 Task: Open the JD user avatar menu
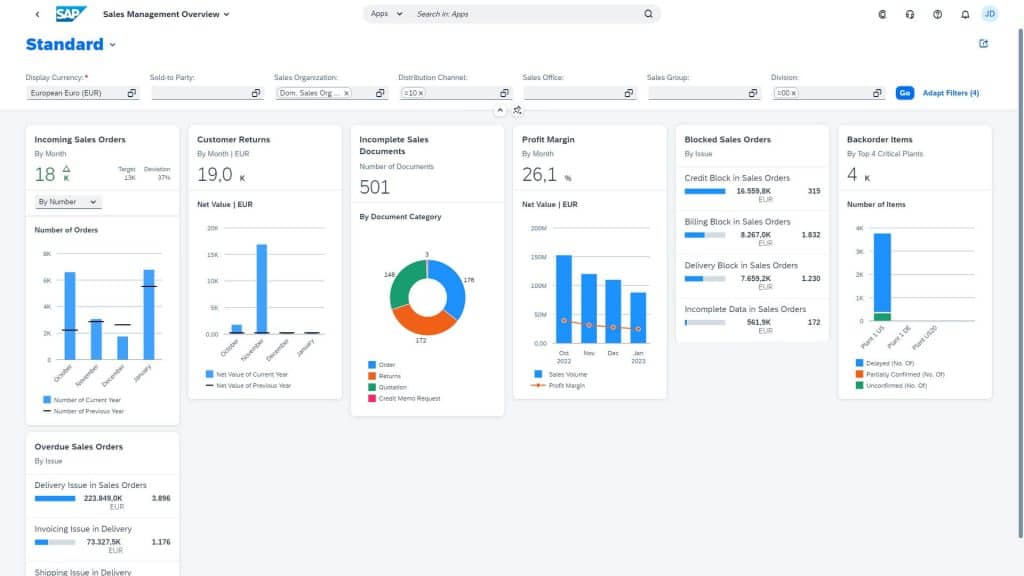(989, 14)
